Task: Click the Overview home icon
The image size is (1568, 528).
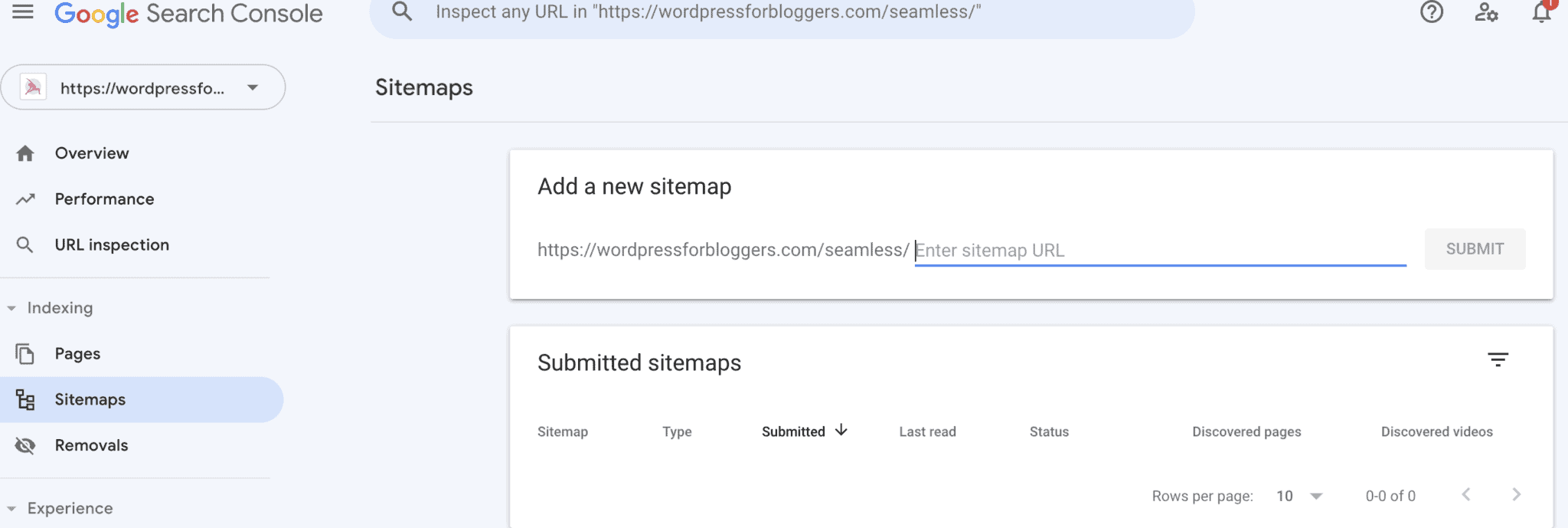Action: pyautogui.click(x=25, y=152)
